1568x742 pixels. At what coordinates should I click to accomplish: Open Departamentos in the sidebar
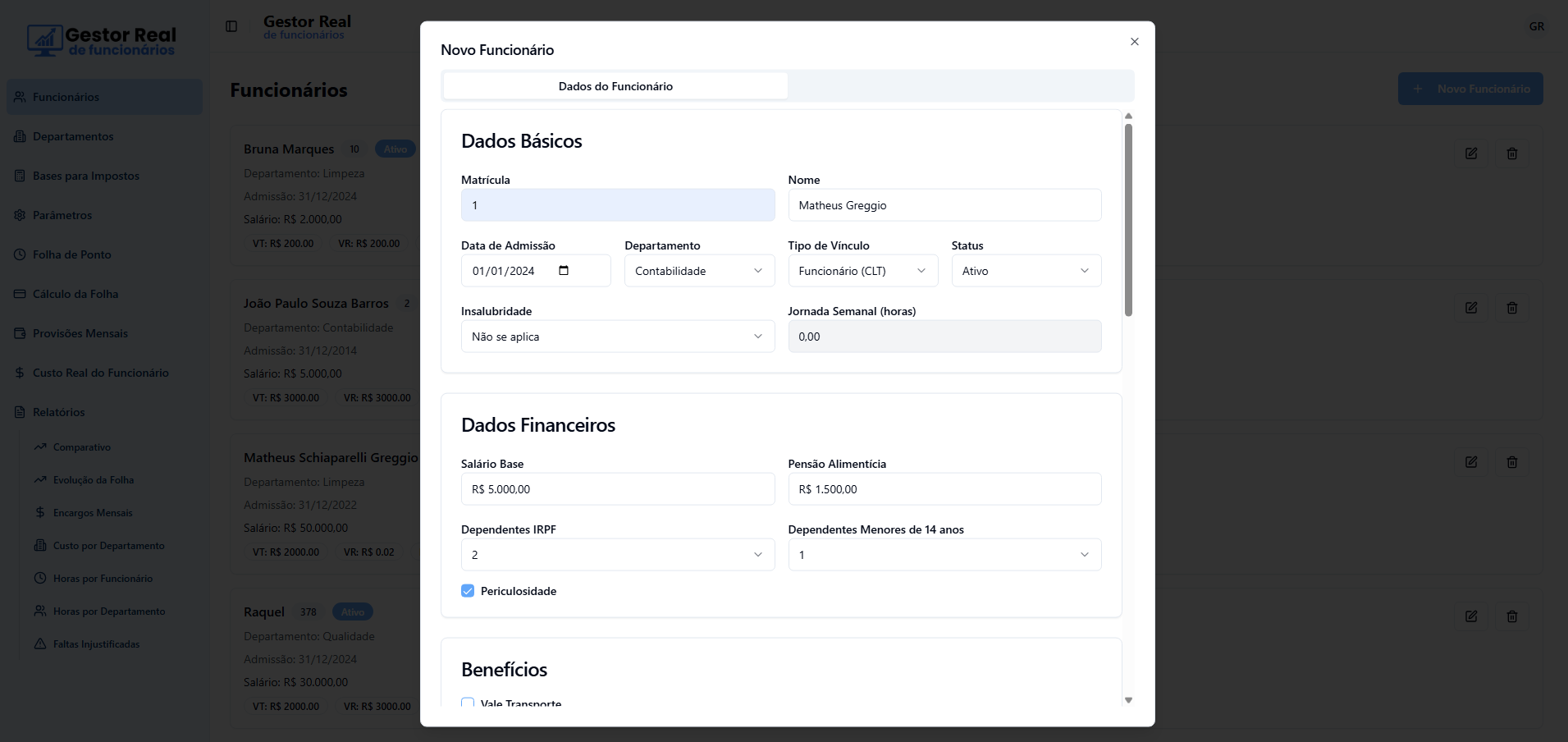click(104, 136)
